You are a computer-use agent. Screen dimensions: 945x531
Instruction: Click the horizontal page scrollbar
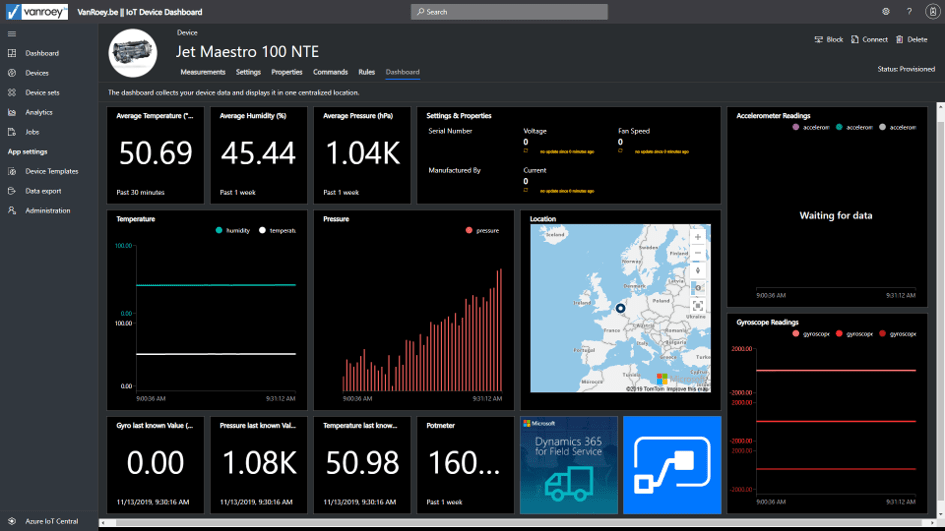coord(518,523)
